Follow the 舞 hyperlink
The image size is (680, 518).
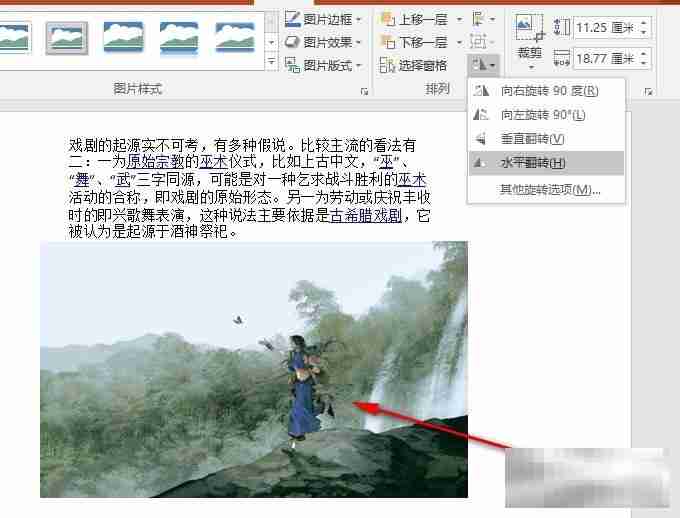(82, 179)
